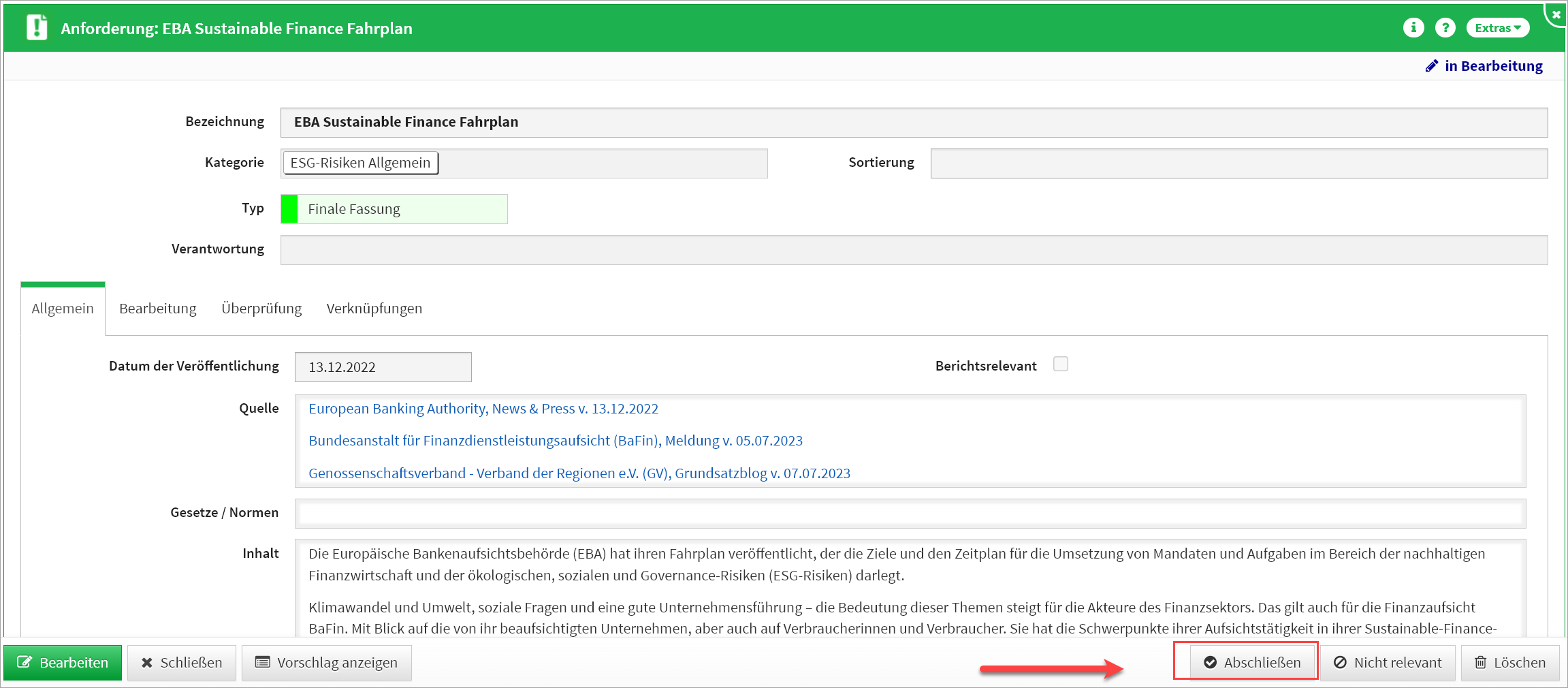Click the requirement exclamation icon in title

pos(37,28)
